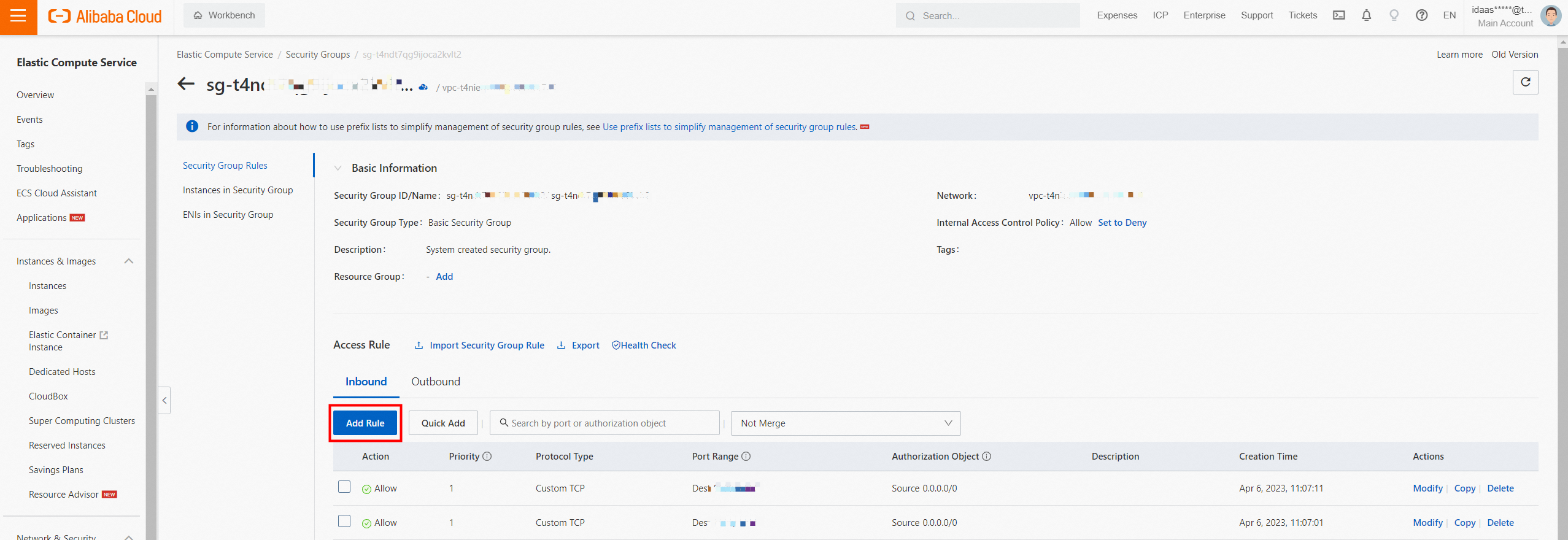Click the blue info icon in banner
Viewport: 1568px width, 540px height.
point(192,126)
